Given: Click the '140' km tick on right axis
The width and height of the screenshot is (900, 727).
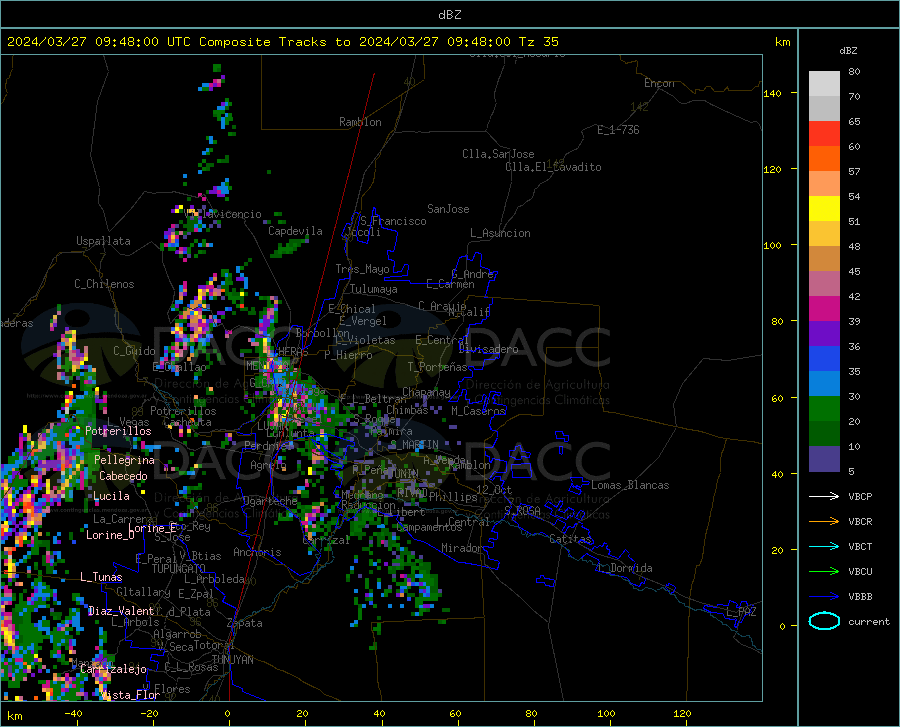Looking at the screenshot, I should click(772, 93).
